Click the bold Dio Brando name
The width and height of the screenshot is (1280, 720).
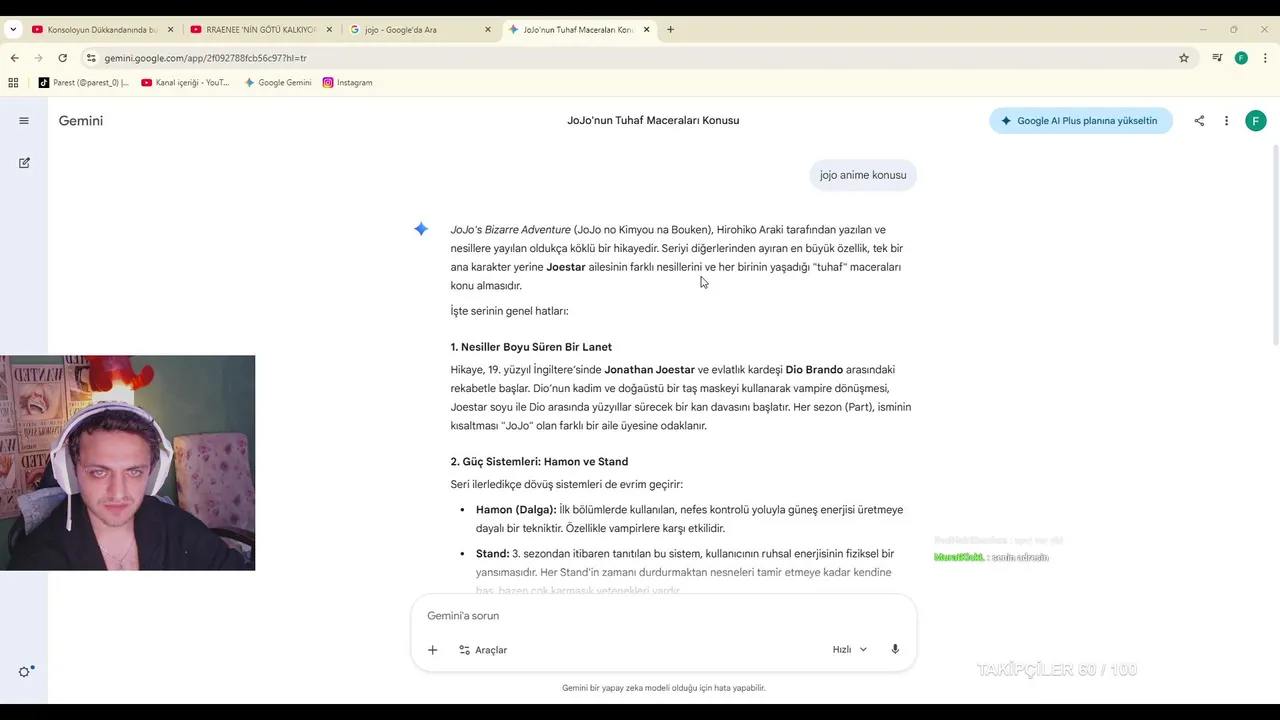click(x=814, y=370)
